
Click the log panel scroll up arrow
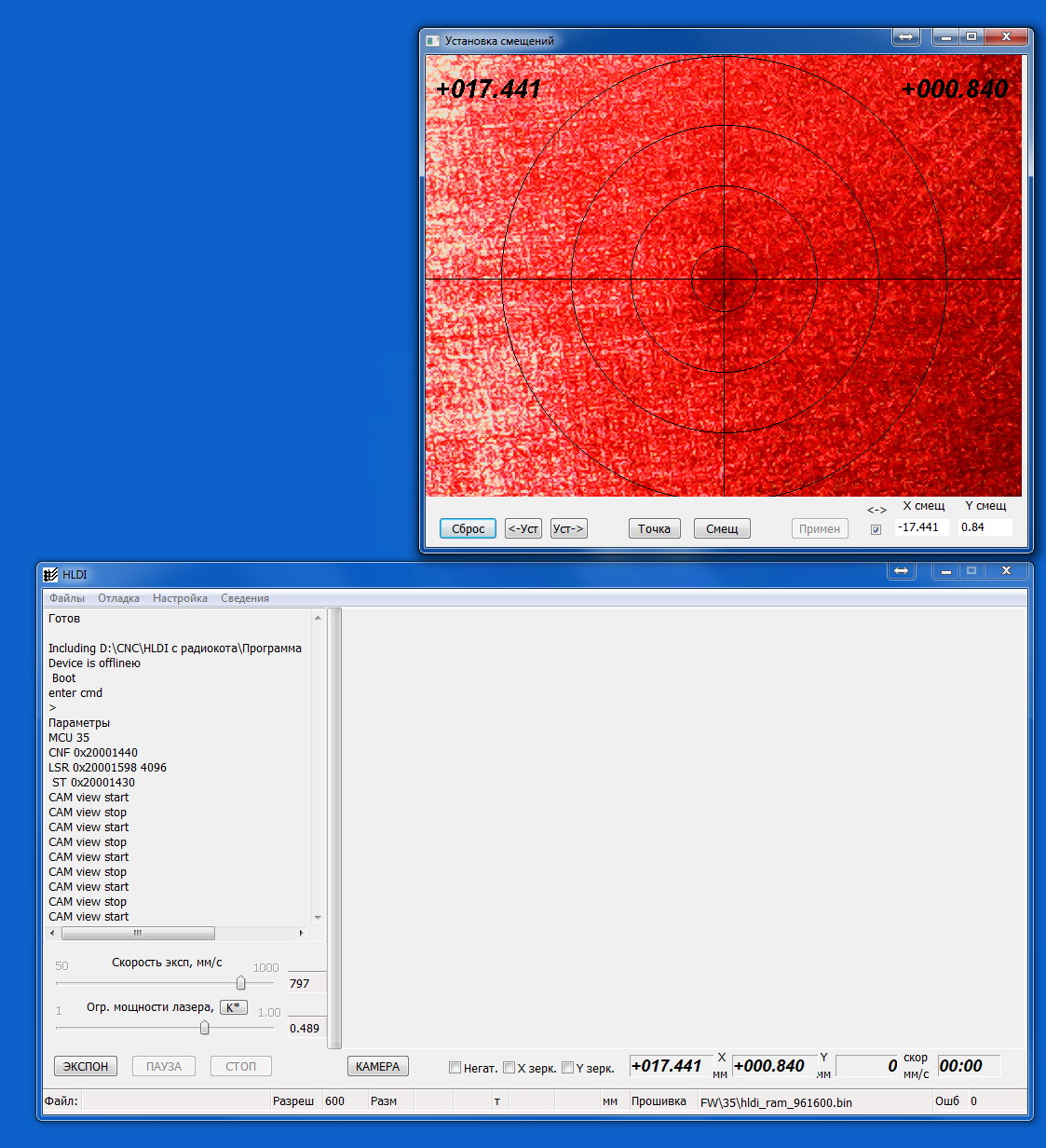click(x=318, y=618)
